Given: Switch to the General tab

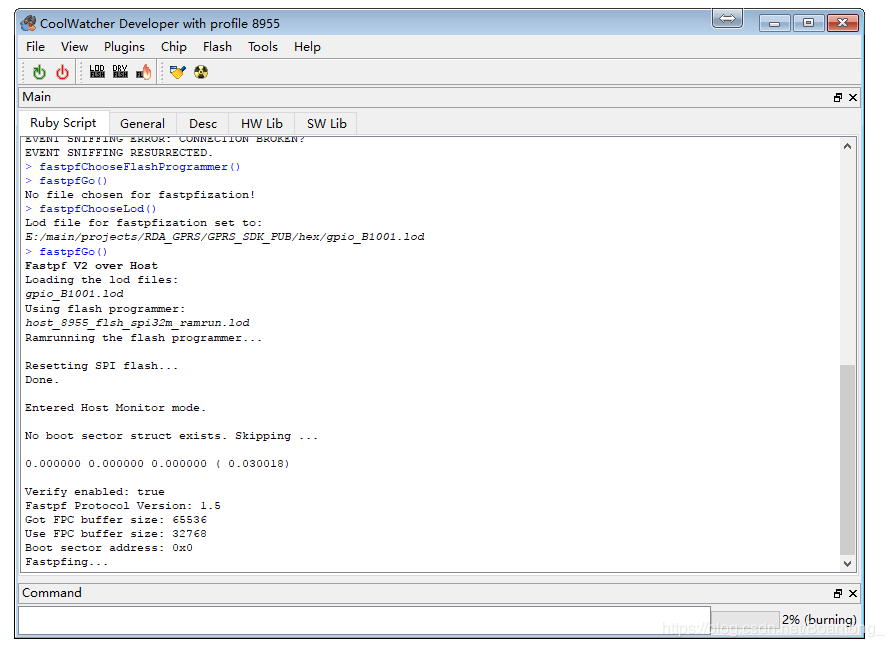Looking at the screenshot, I should tap(142, 124).
